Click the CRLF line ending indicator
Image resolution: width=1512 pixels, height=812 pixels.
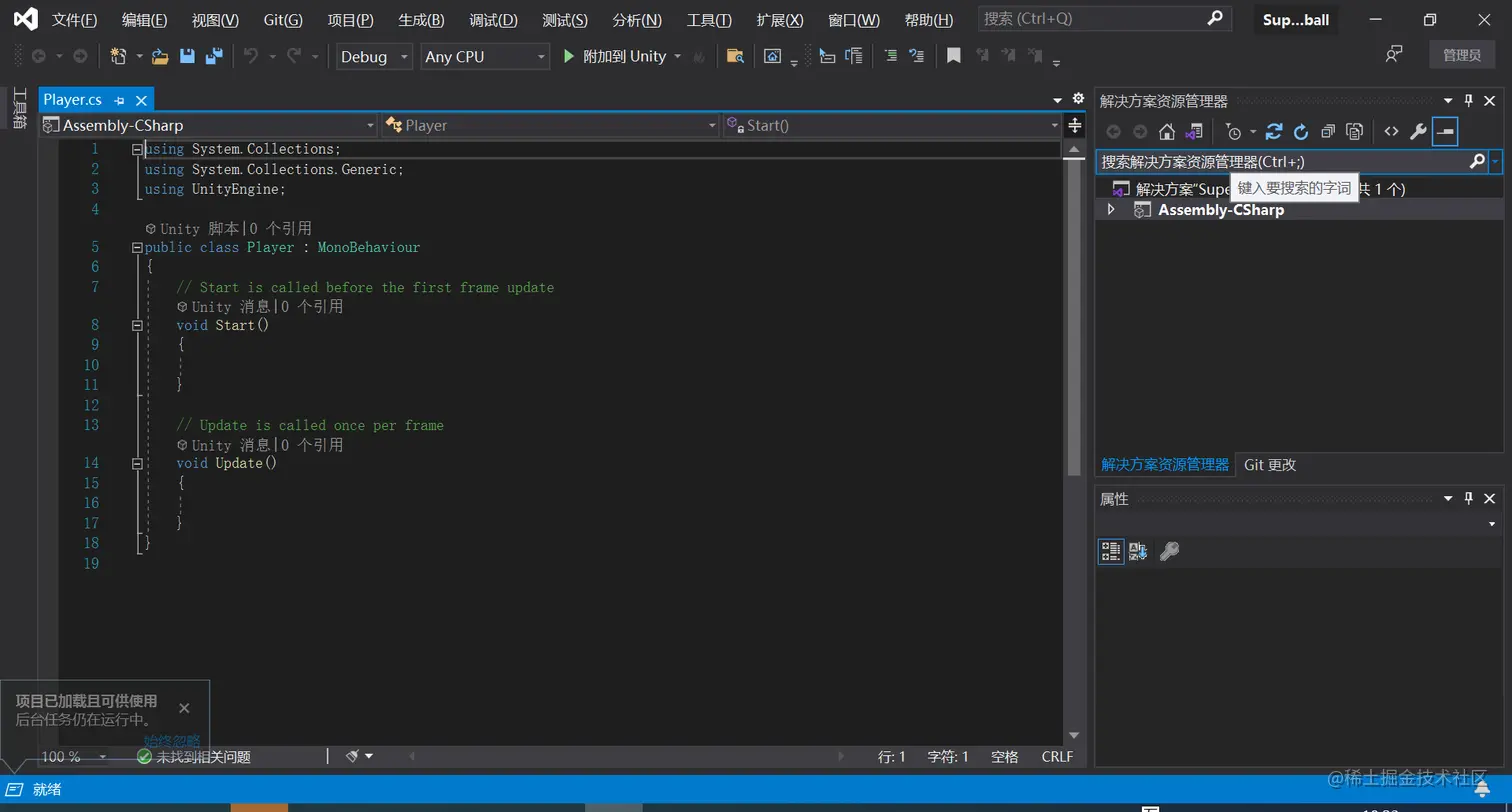(x=1057, y=757)
